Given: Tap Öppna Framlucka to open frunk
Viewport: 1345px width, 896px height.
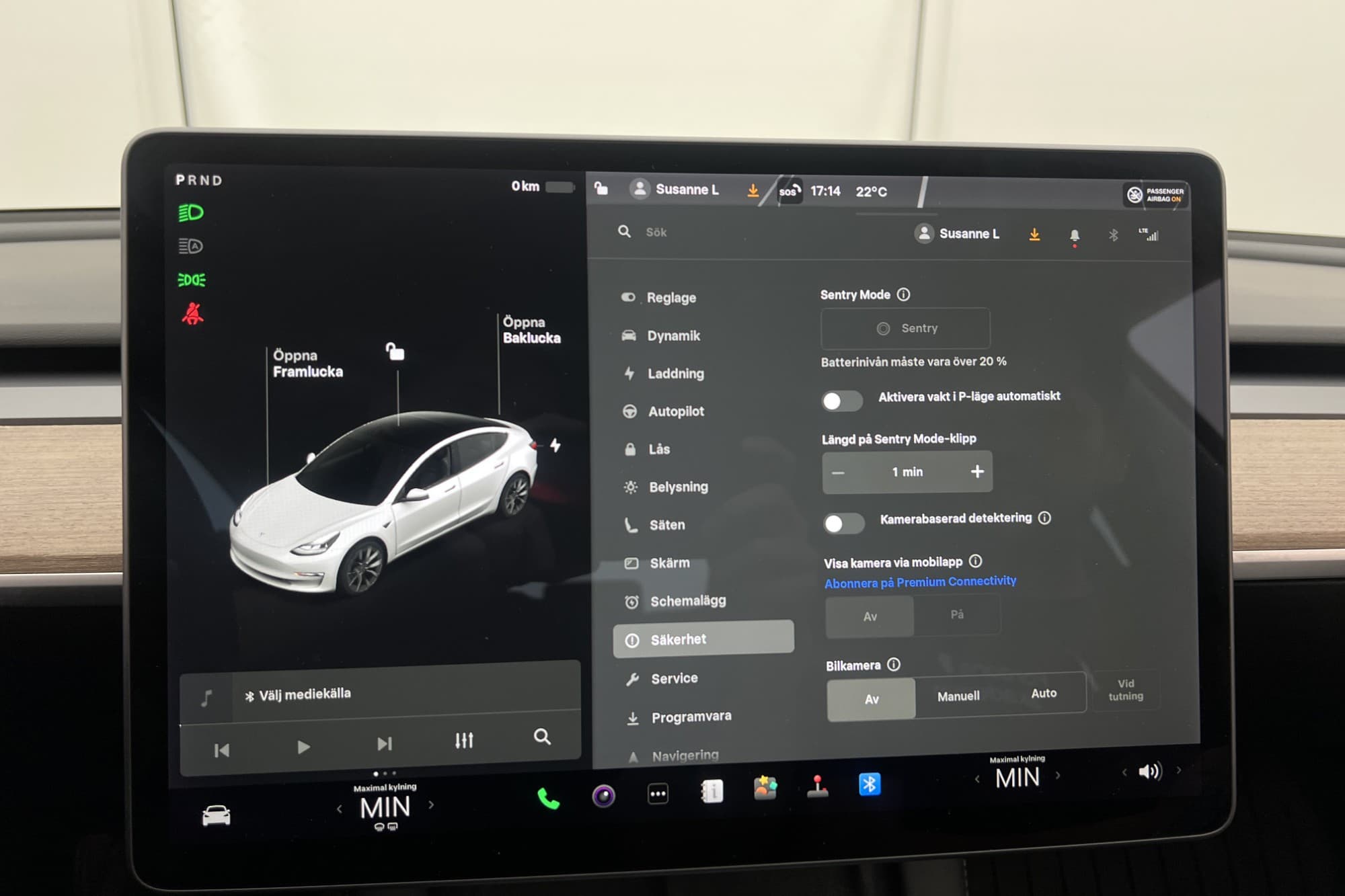Looking at the screenshot, I should (307, 363).
